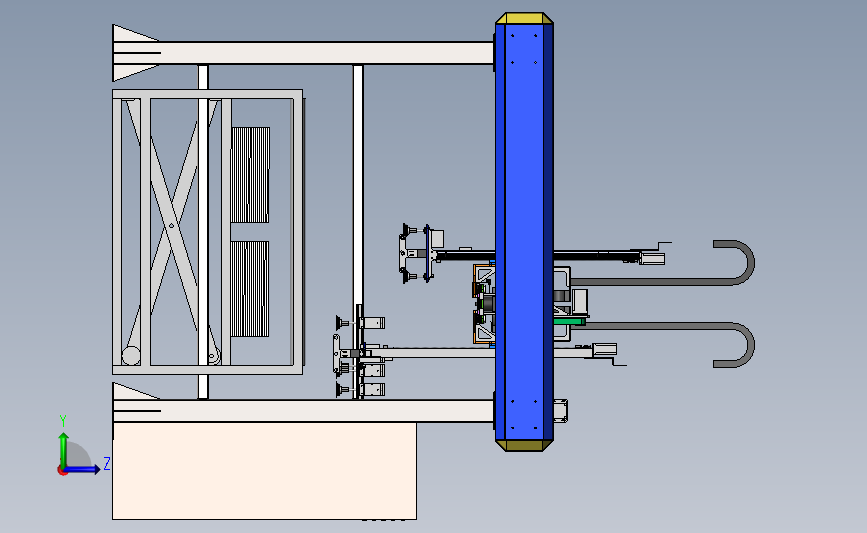Select the yellow cap at the column bottom
The width and height of the screenshot is (867, 533).
point(524,446)
